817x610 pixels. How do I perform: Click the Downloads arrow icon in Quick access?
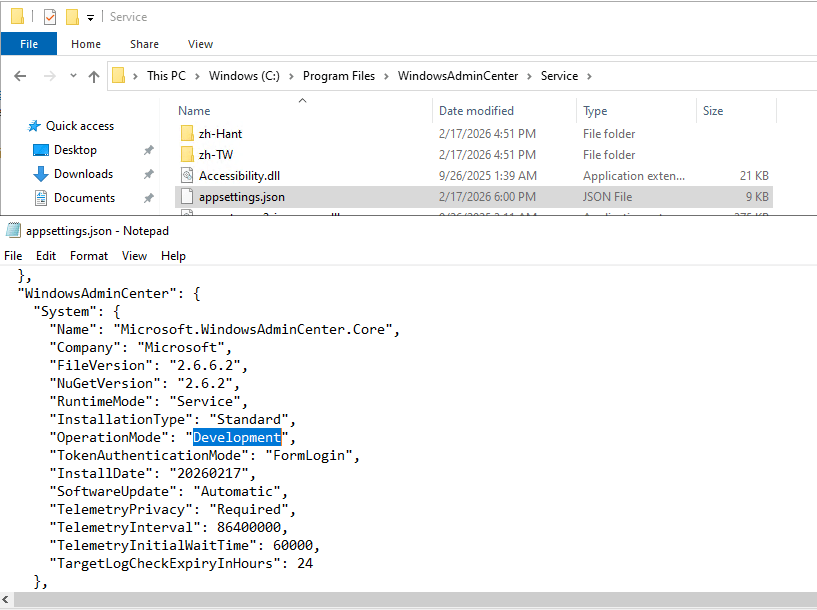click(41, 174)
